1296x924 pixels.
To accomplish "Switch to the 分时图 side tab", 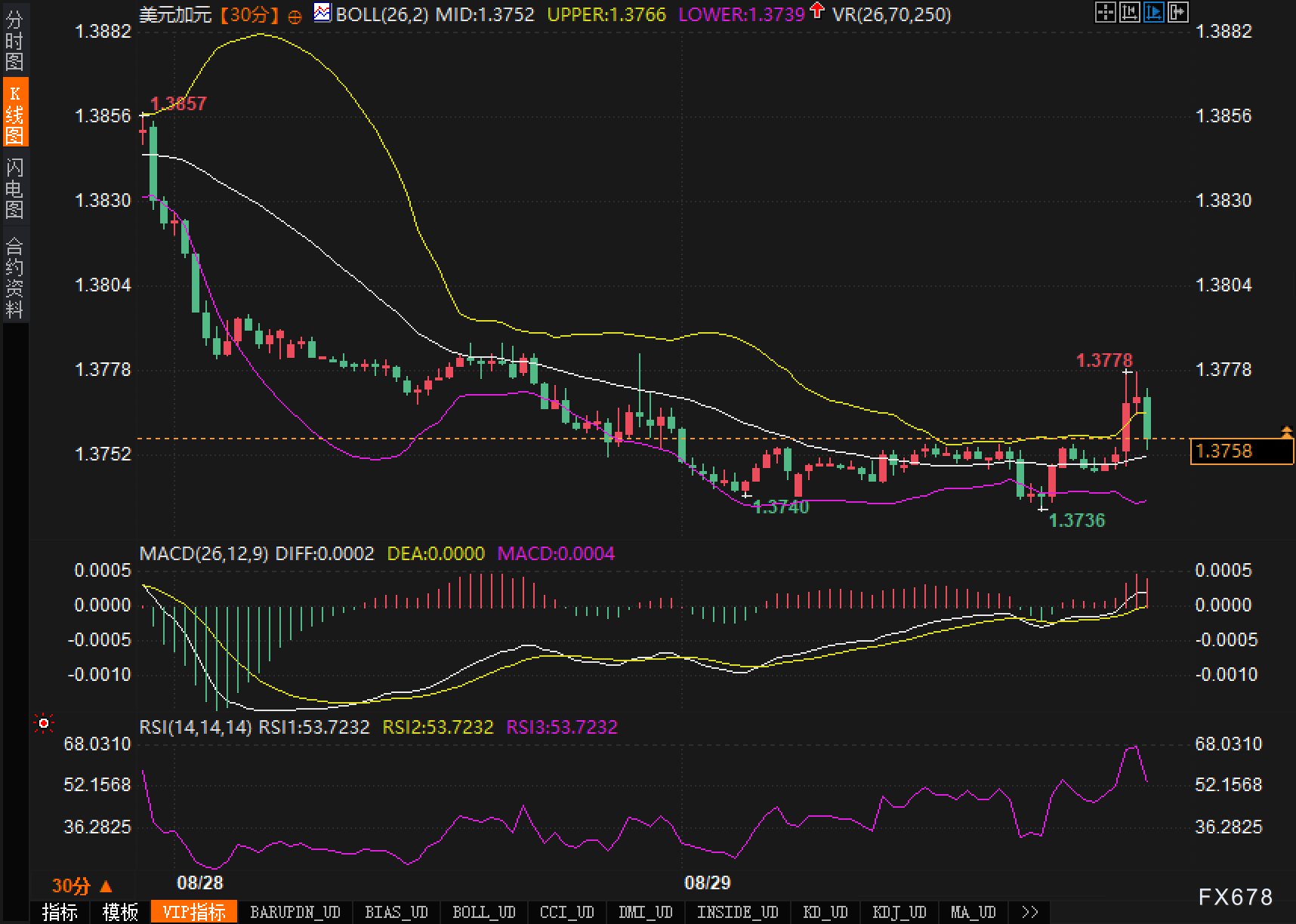I will pyautogui.click(x=14, y=41).
